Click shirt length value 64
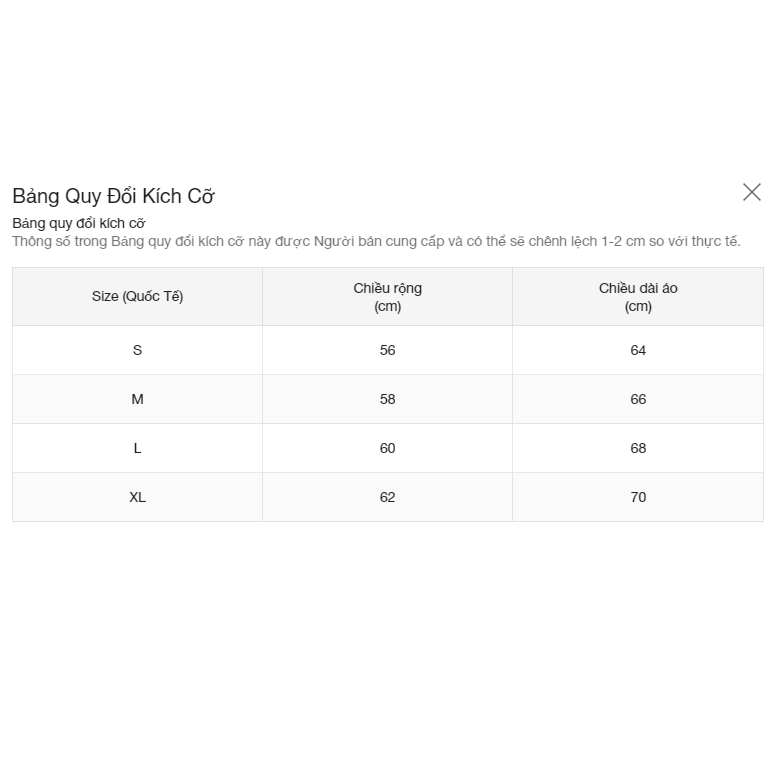 (638, 350)
